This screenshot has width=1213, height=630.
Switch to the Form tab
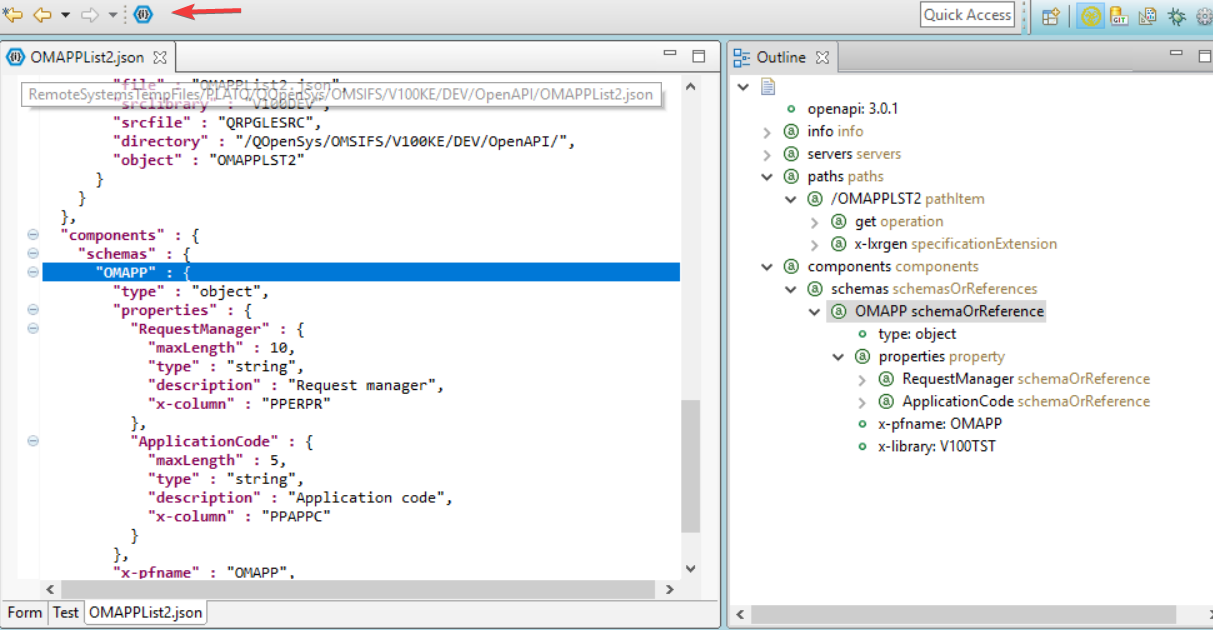coord(24,612)
